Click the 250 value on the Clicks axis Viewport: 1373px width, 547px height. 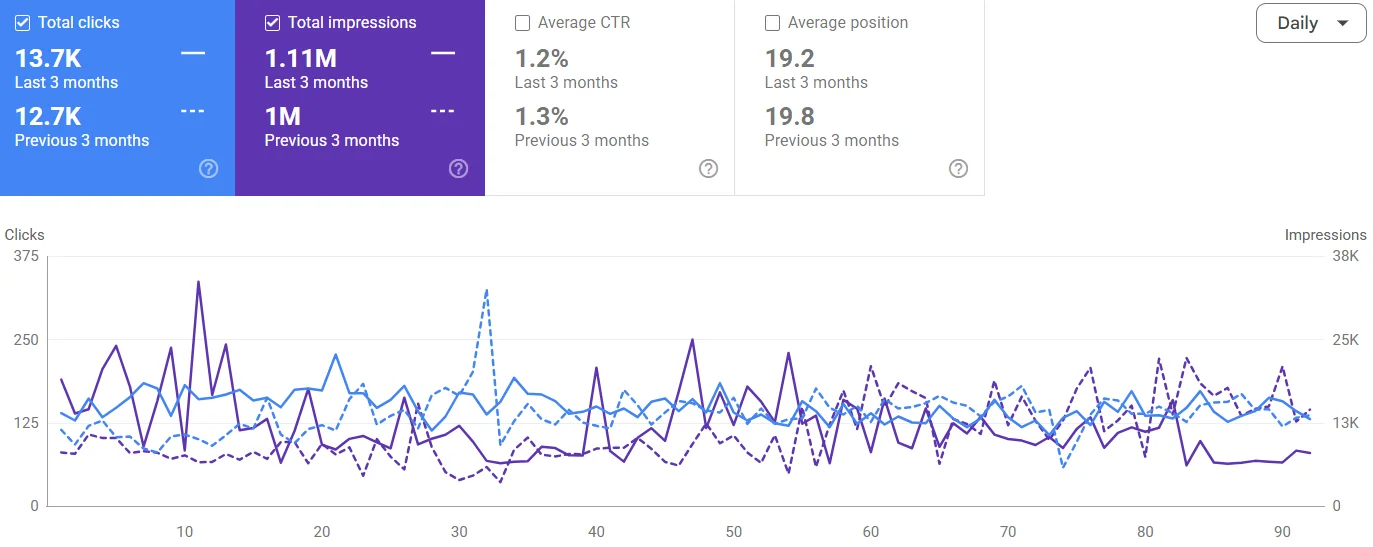[x=27, y=340]
